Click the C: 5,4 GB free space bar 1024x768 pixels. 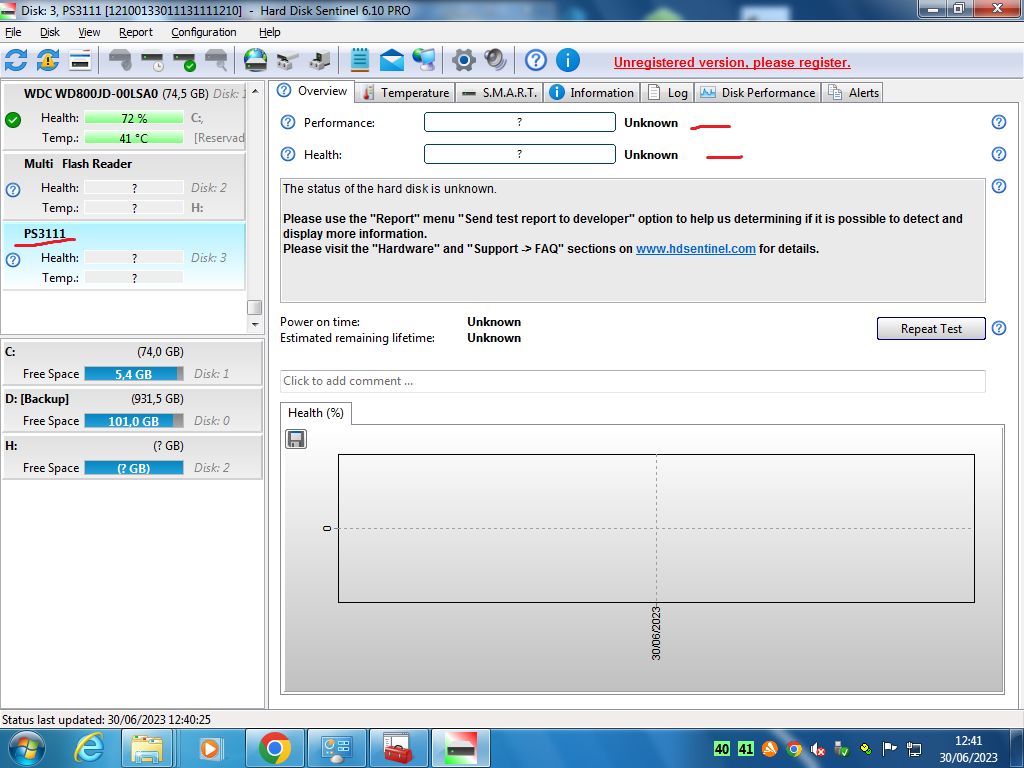[x=134, y=374]
